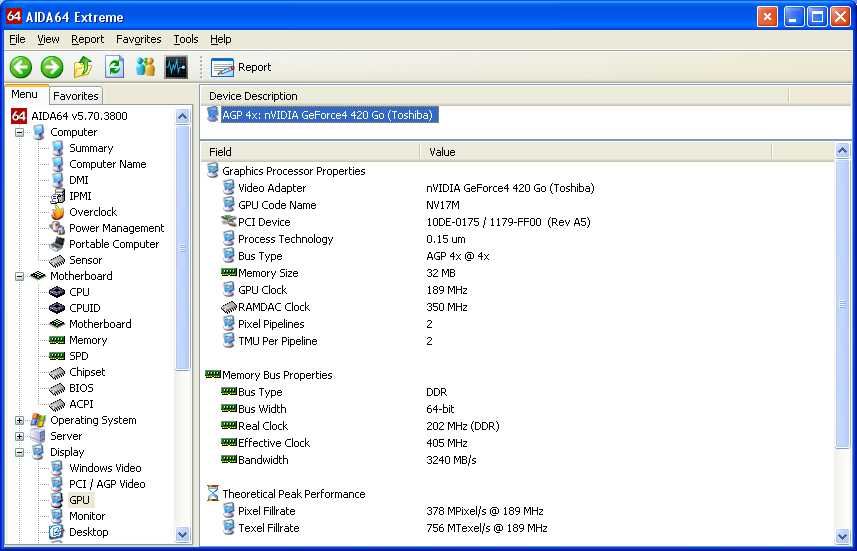Screen dimensions: 857x551
Task: Click the Memory Bus Properties group icon
Action: [213, 374]
